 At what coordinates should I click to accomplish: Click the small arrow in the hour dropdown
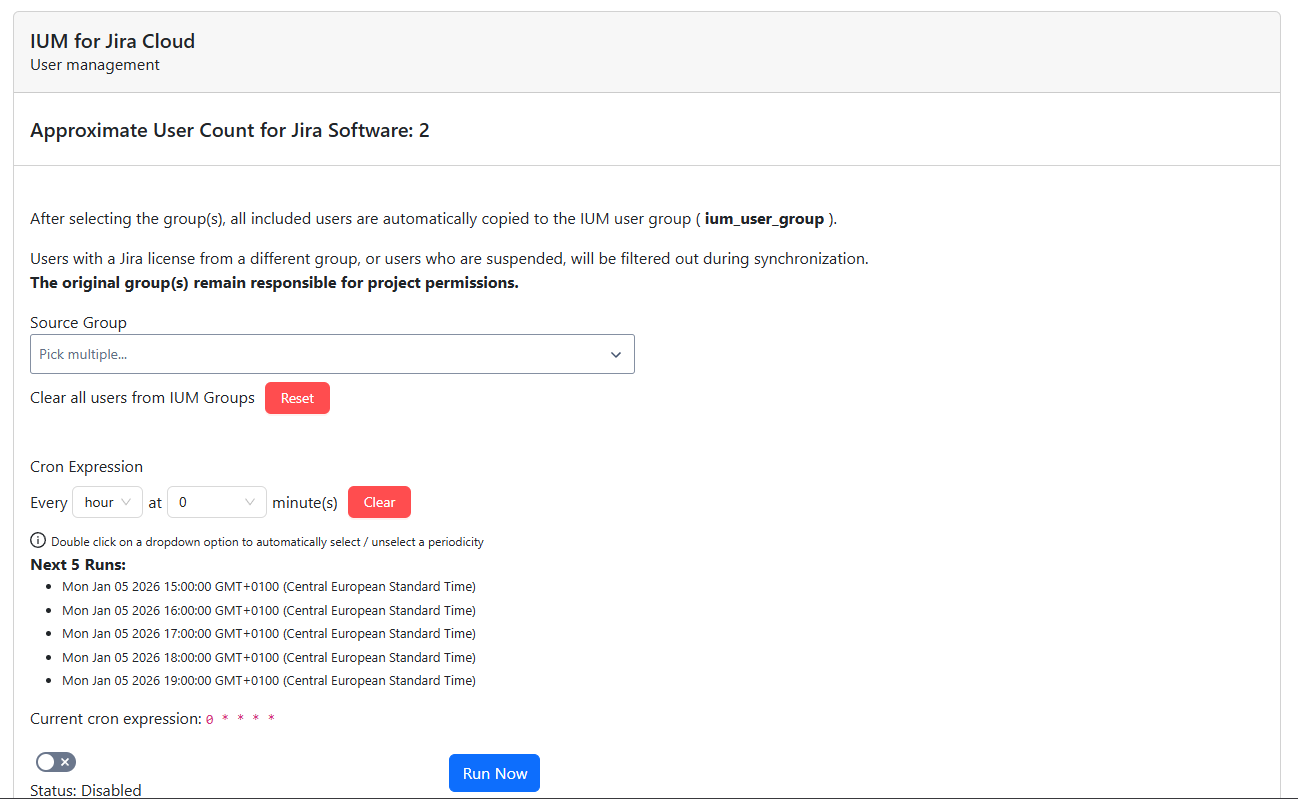pyautogui.click(x=126, y=502)
